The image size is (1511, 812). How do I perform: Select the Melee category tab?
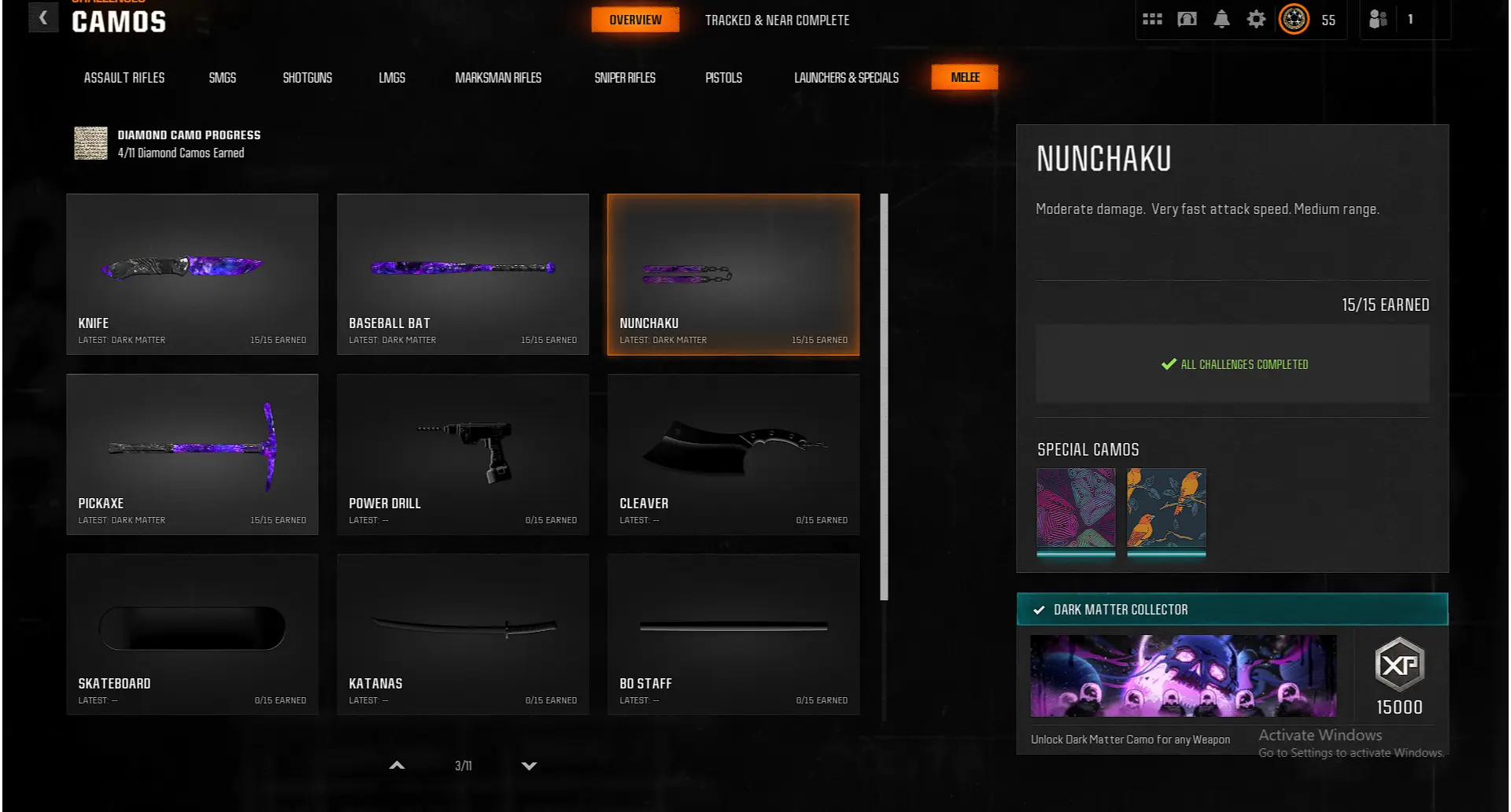coord(965,77)
